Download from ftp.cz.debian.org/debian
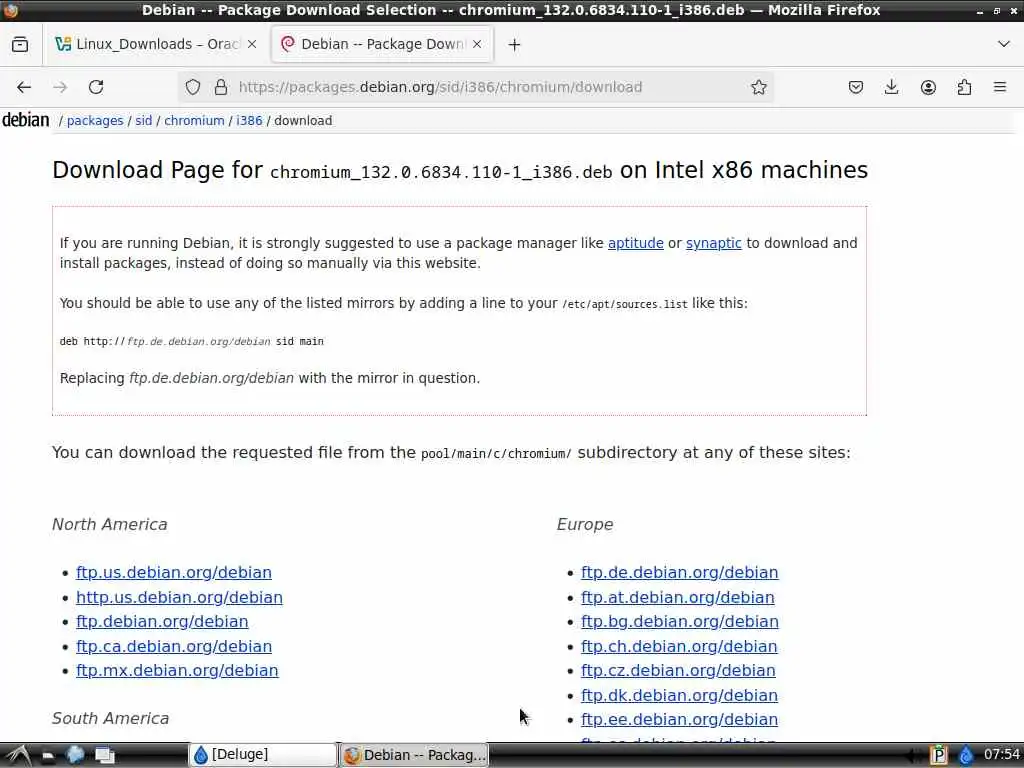This screenshot has width=1024, height=768. 678,670
